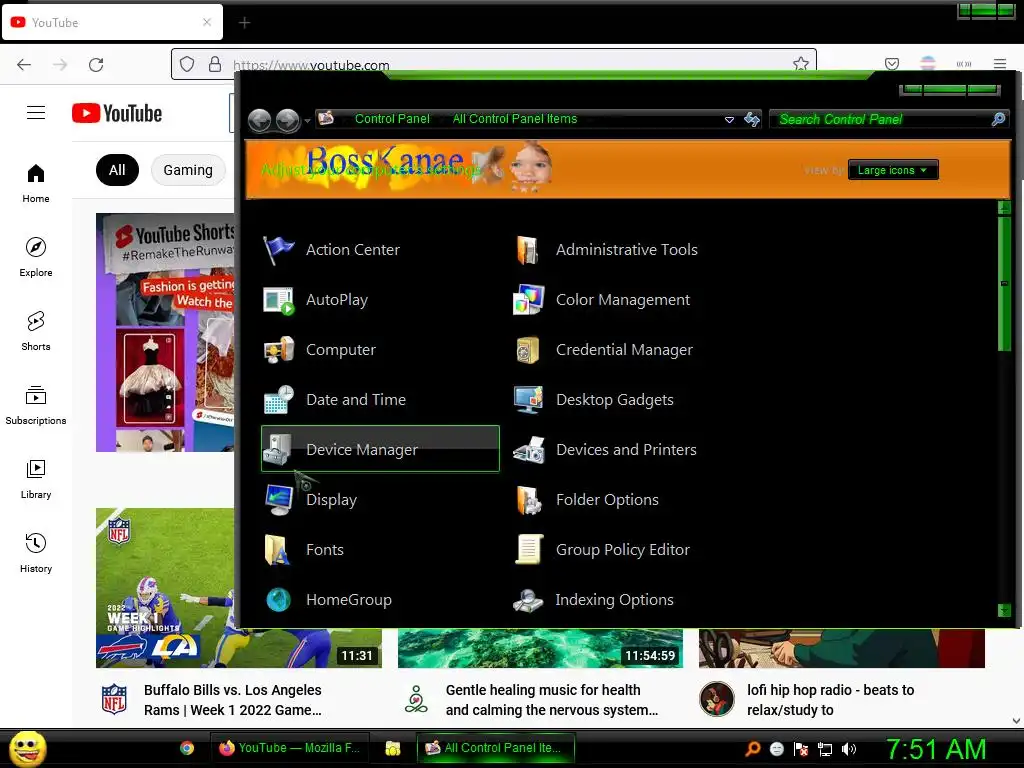Open the Computer icon
The width and height of the screenshot is (1024, 768).
pyautogui.click(x=278, y=350)
